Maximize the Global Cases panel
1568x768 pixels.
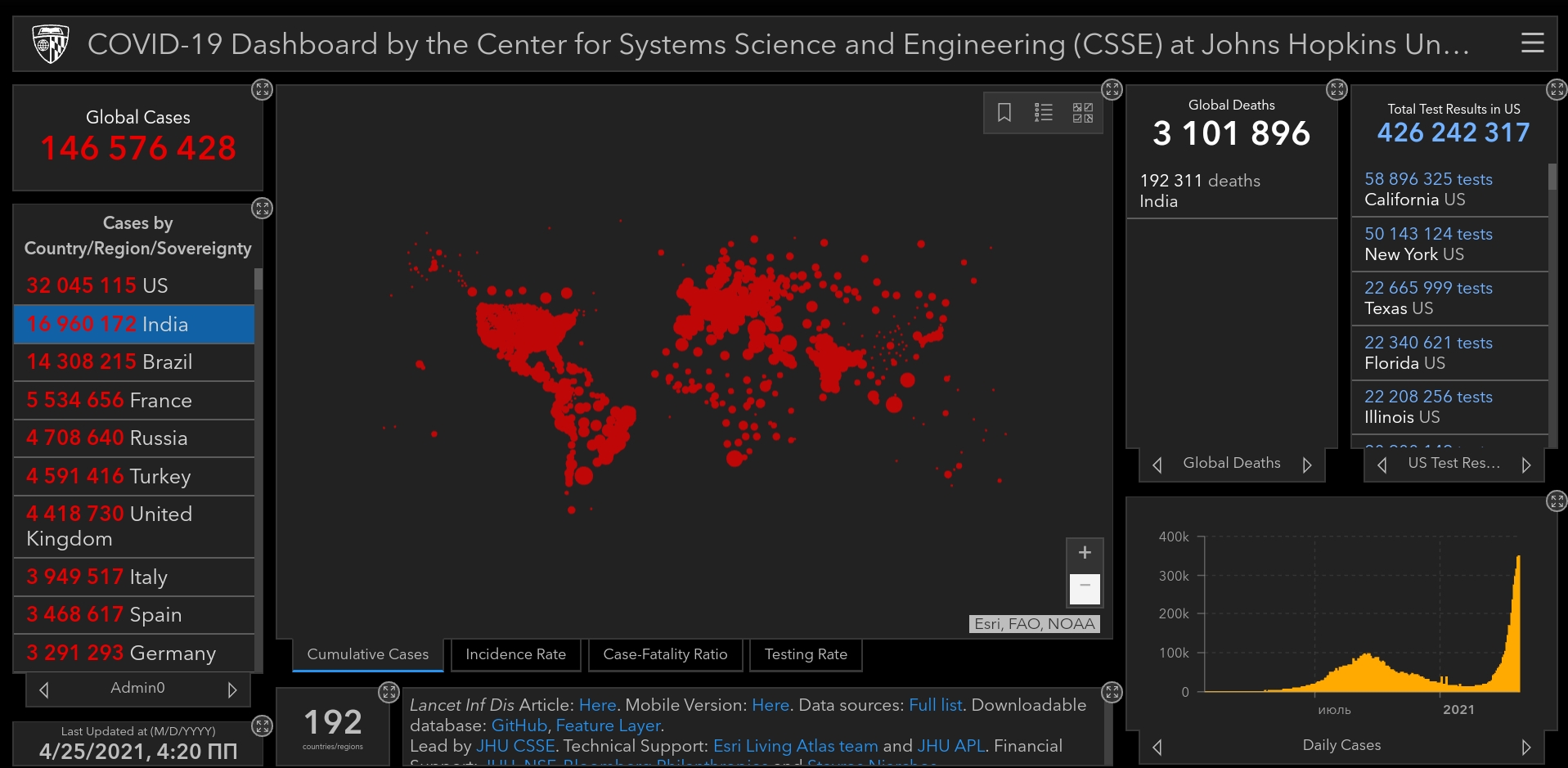pyautogui.click(x=262, y=89)
